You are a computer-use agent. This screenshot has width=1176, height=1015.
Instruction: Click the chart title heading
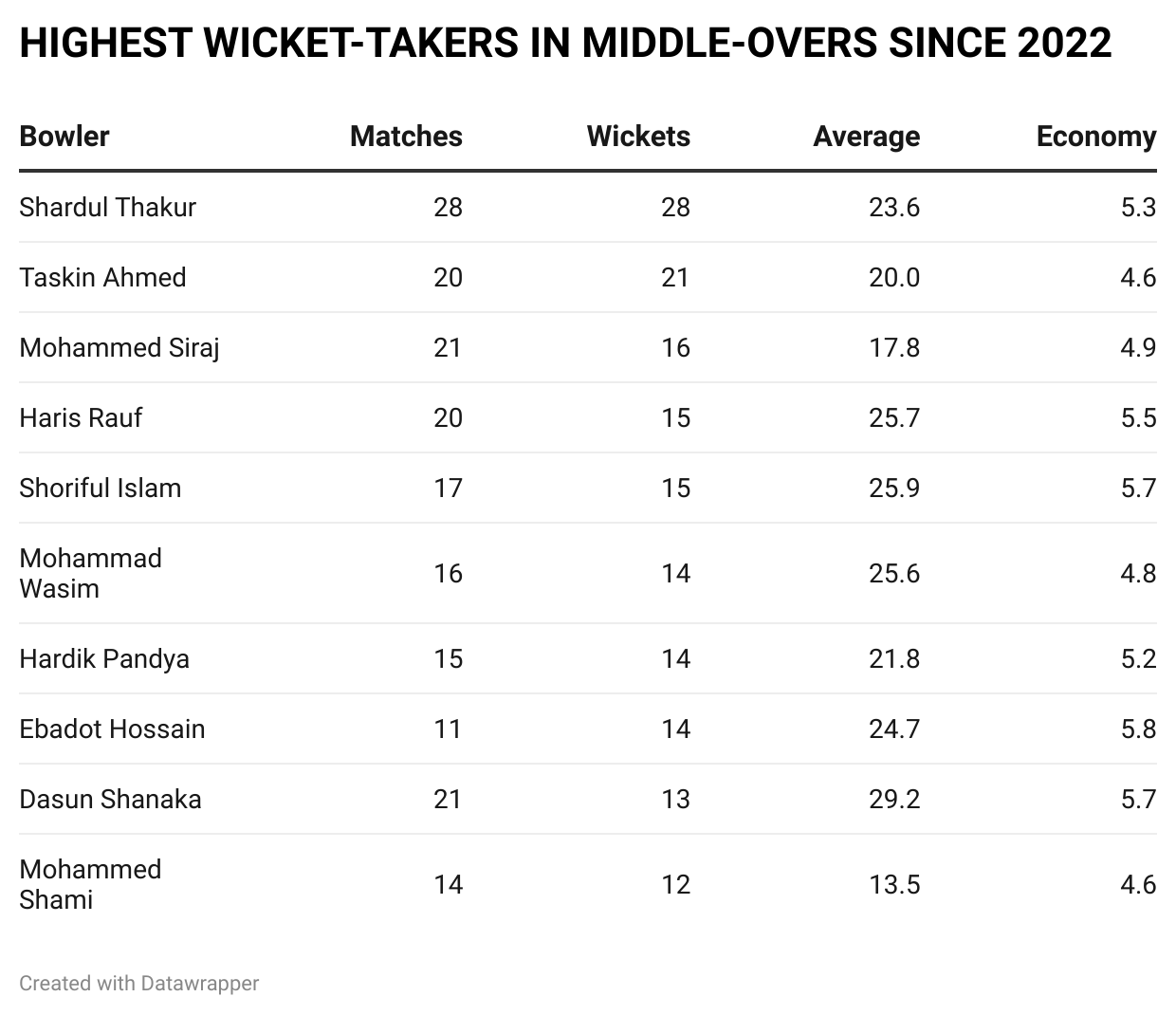point(565,44)
